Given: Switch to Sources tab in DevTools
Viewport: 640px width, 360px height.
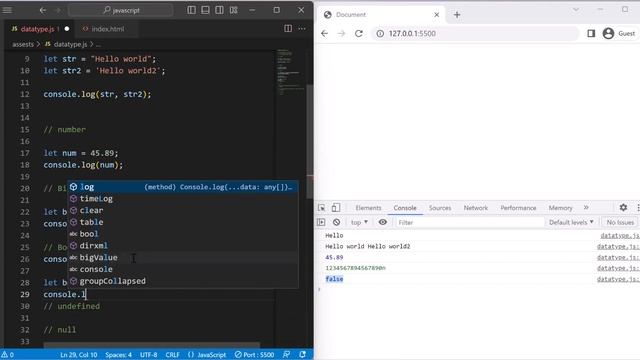Looking at the screenshot, I should click(x=440, y=208).
